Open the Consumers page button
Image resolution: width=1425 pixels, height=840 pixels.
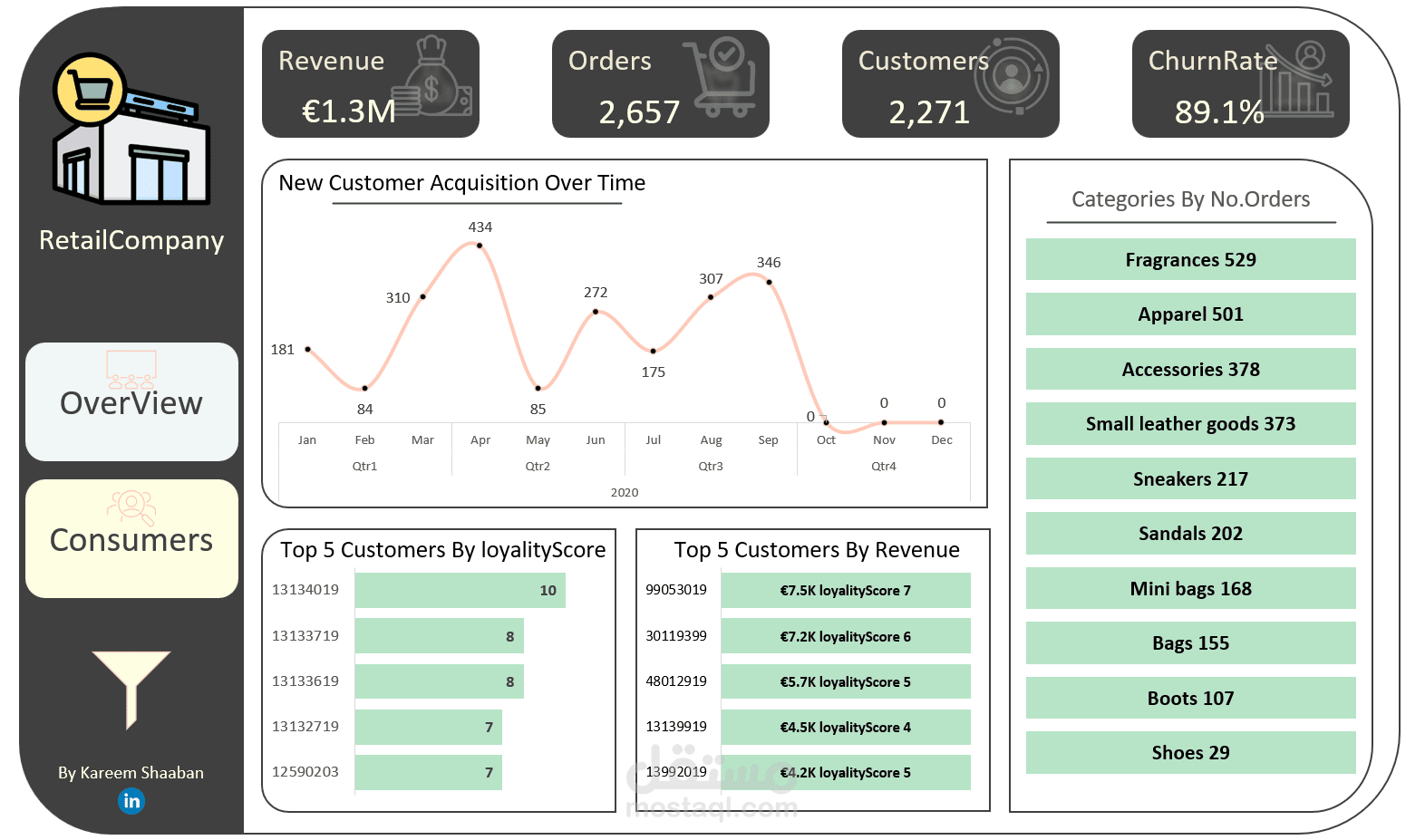(131, 538)
